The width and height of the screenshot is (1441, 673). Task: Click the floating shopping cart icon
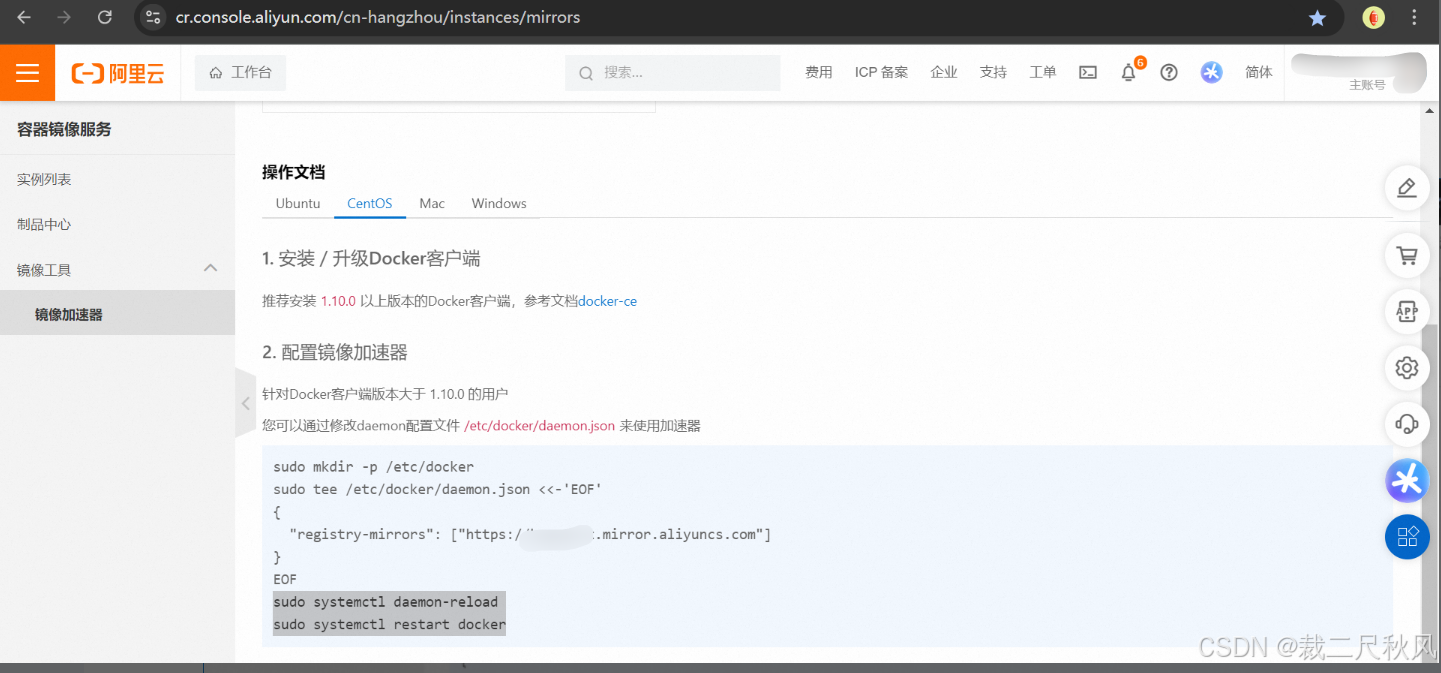click(x=1407, y=256)
